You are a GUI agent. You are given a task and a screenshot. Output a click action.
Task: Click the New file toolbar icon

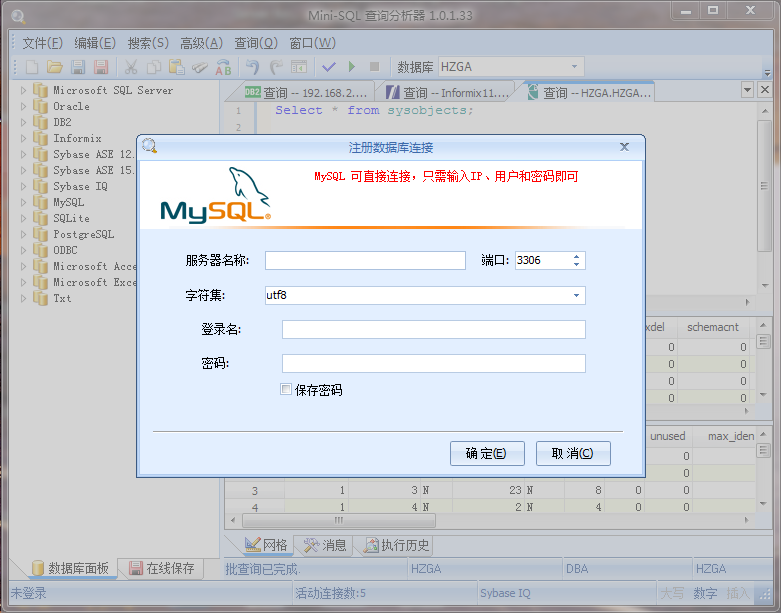(x=32, y=67)
